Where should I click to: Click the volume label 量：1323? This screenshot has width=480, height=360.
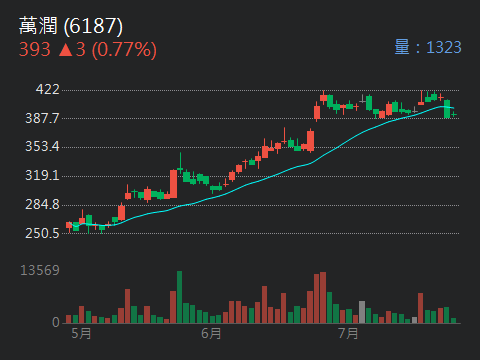(x=428, y=47)
